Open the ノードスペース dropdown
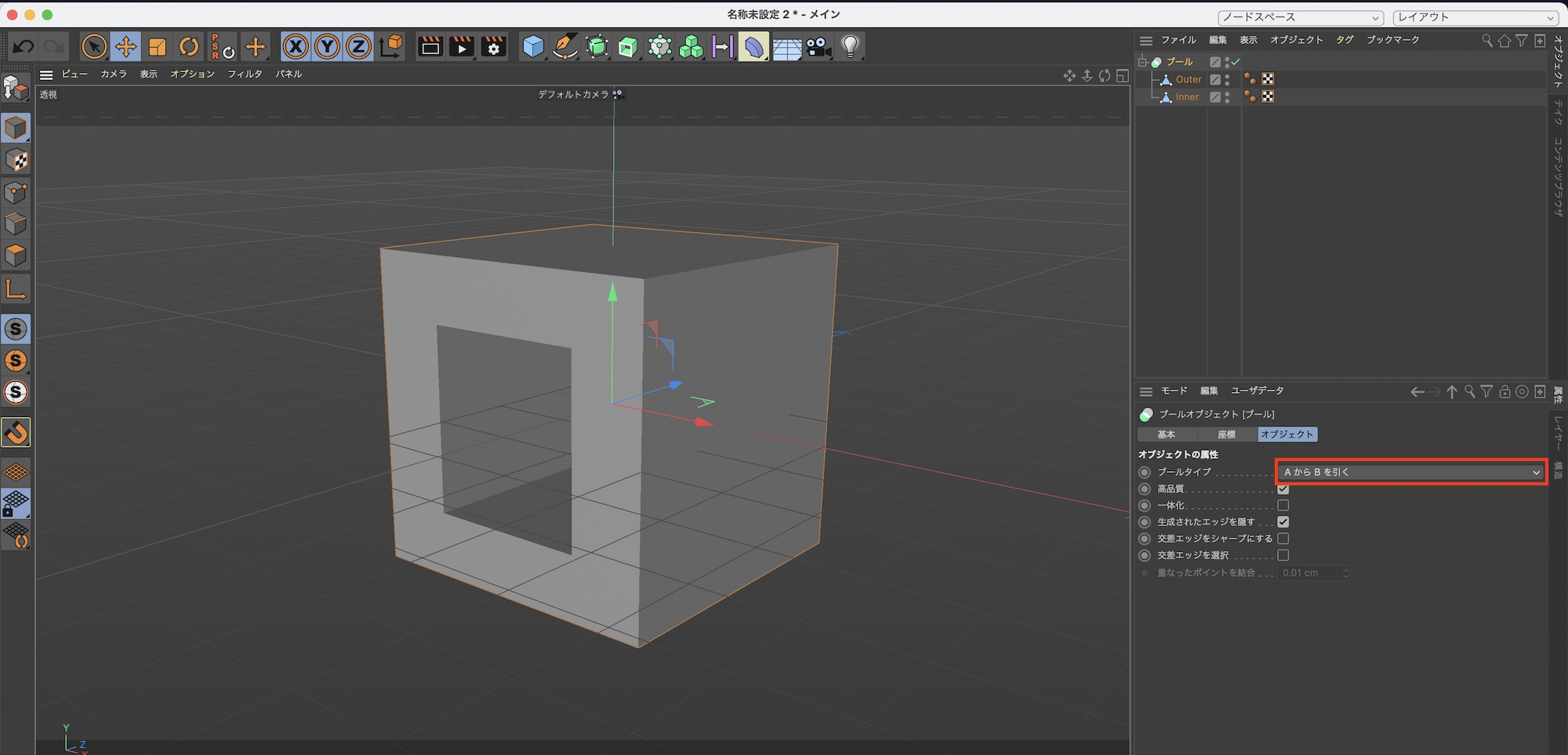 pos(1300,17)
